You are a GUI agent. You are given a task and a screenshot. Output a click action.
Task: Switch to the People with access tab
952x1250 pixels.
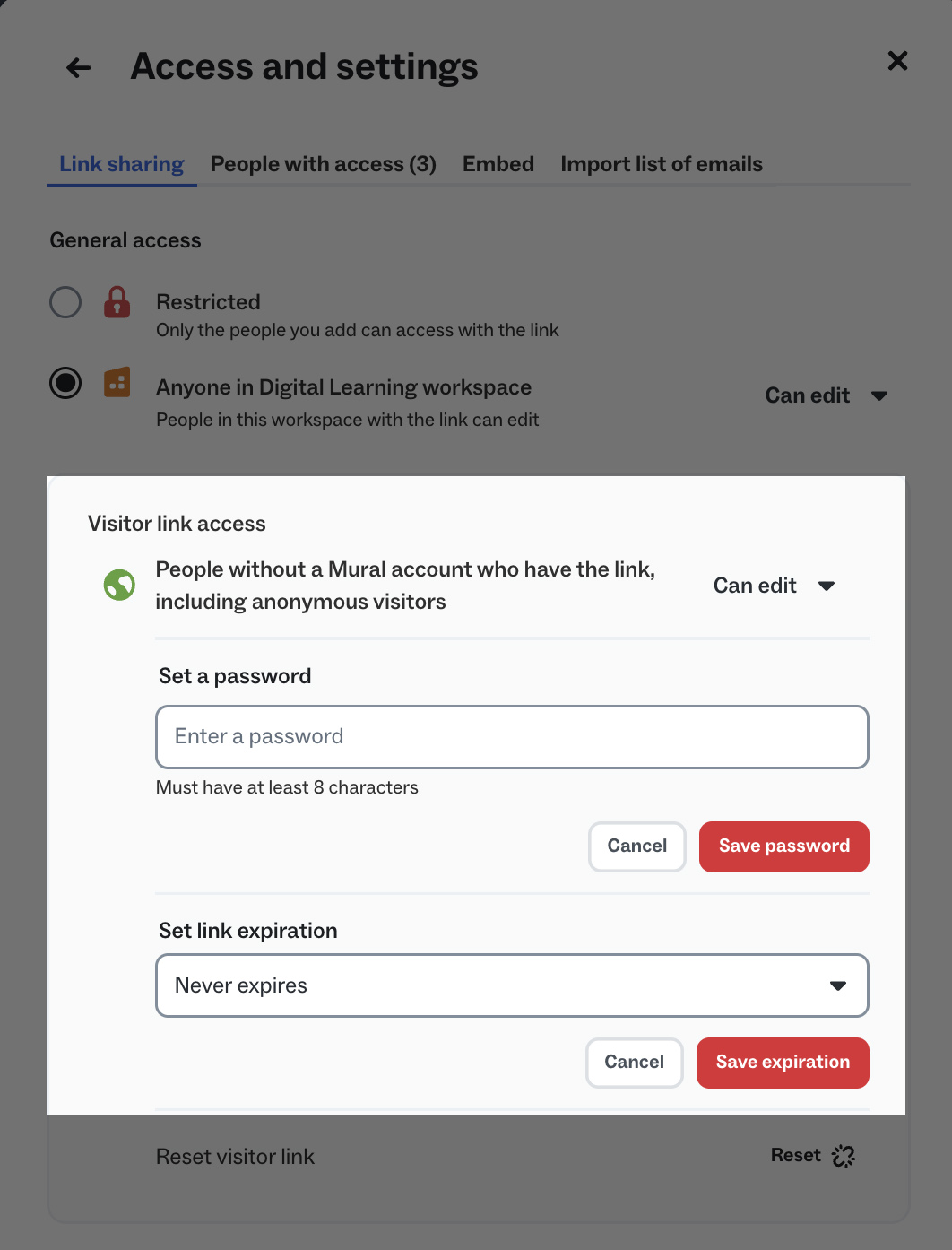tap(323, 163)
